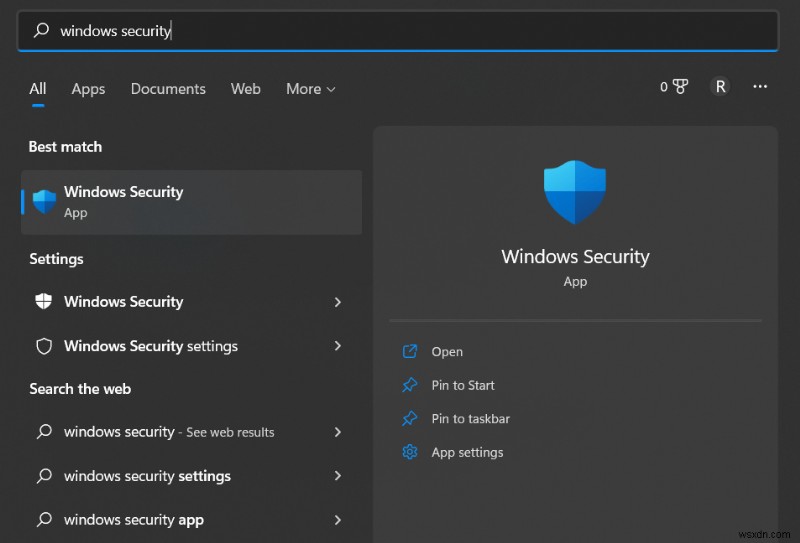
Task: Switch to the Apps tab
Action: (x=88, y=89)
